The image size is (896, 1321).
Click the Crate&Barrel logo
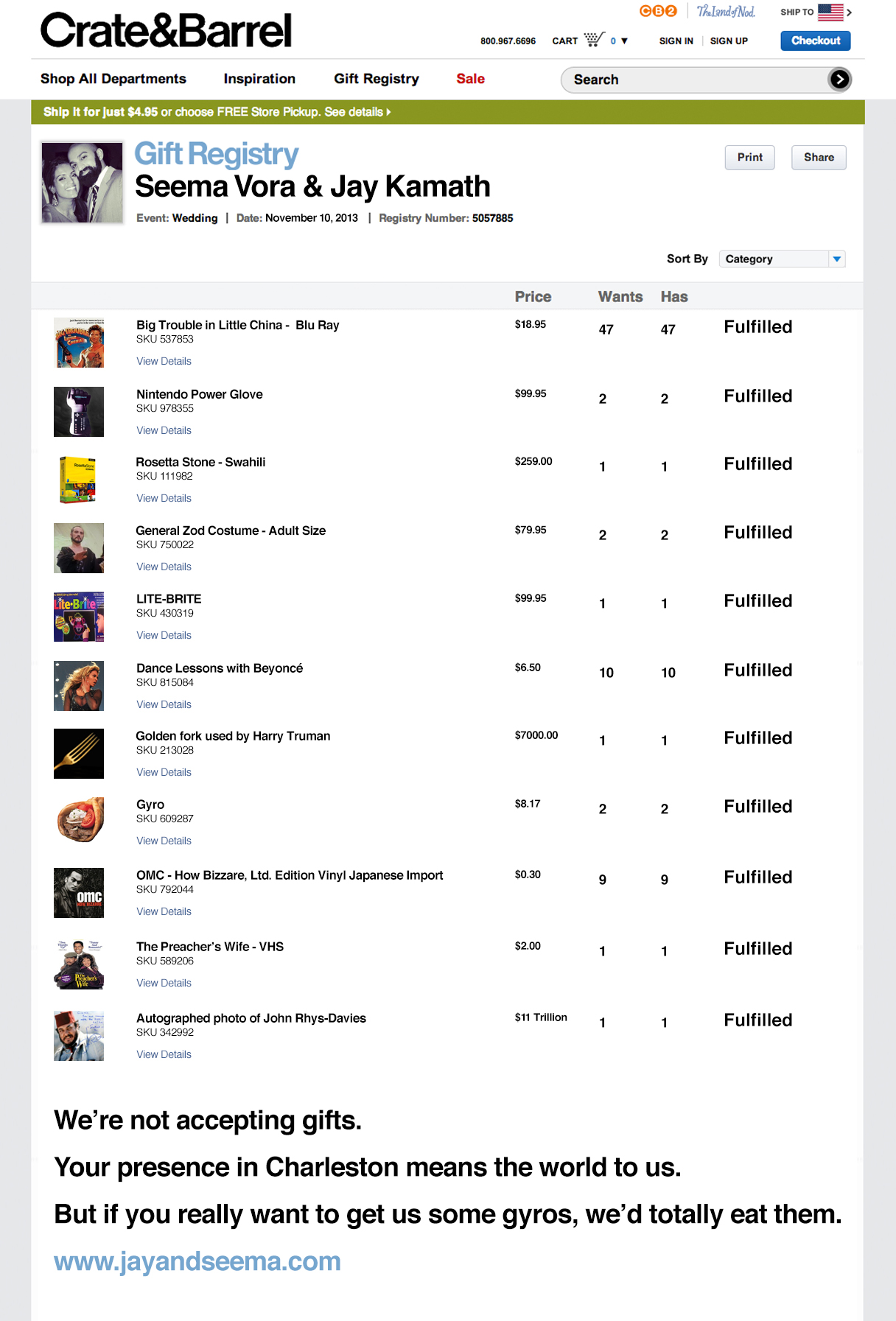[166, 31]
